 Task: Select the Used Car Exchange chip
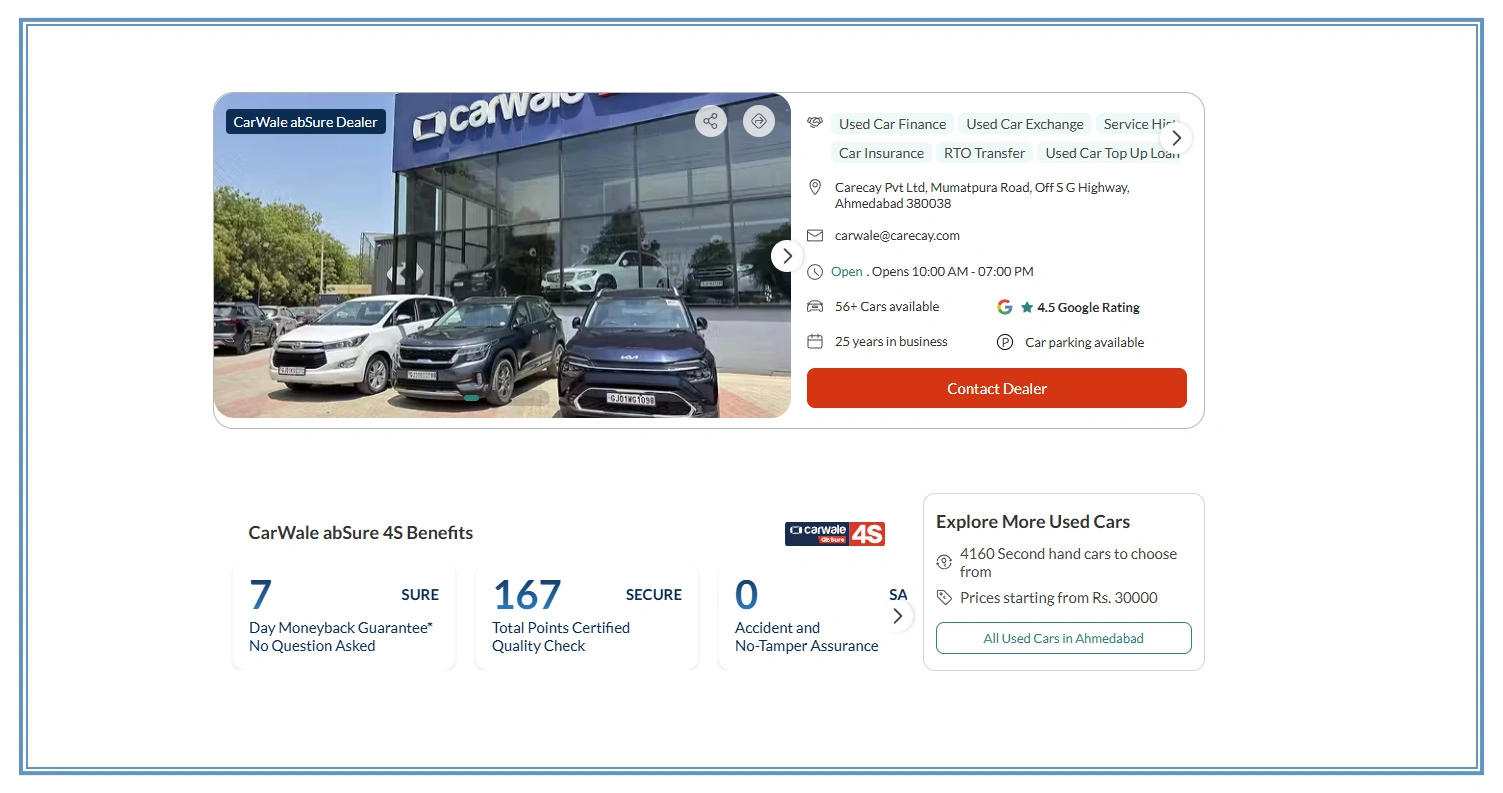[1024, 124]
